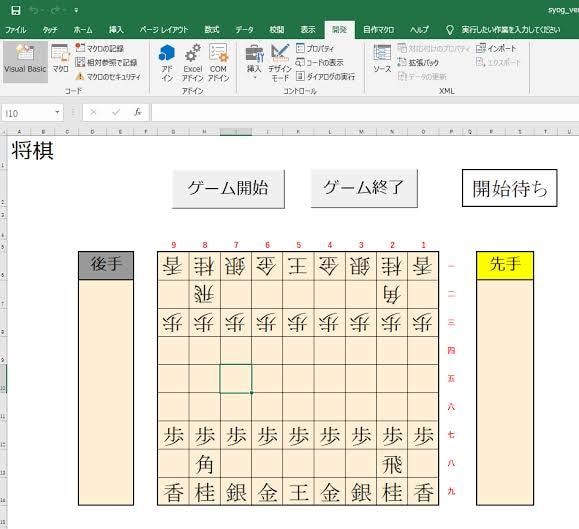
Task: Switch to the View (表示) tab
Action: tap(308, 30)
